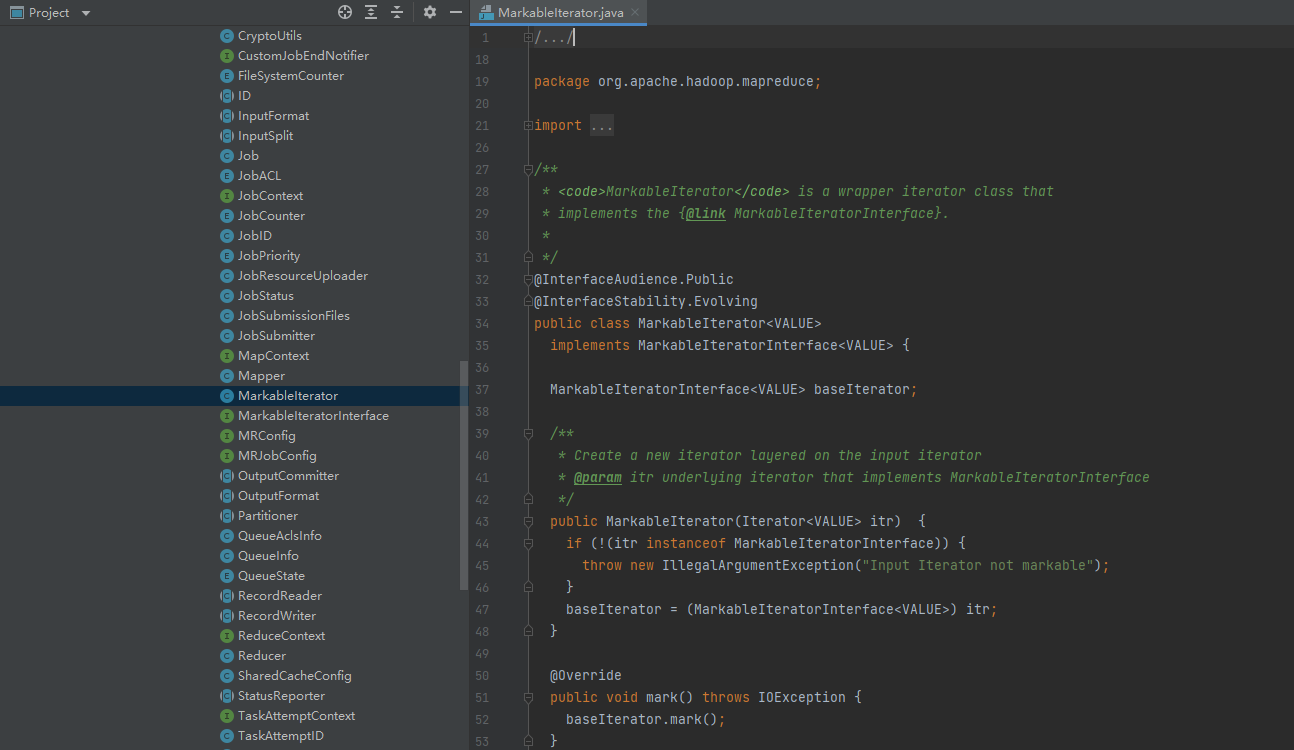Click the Expand All icon in Project toolbar
The width and height of the screenshot is (1294, 750).
click(x=371, y=12)
